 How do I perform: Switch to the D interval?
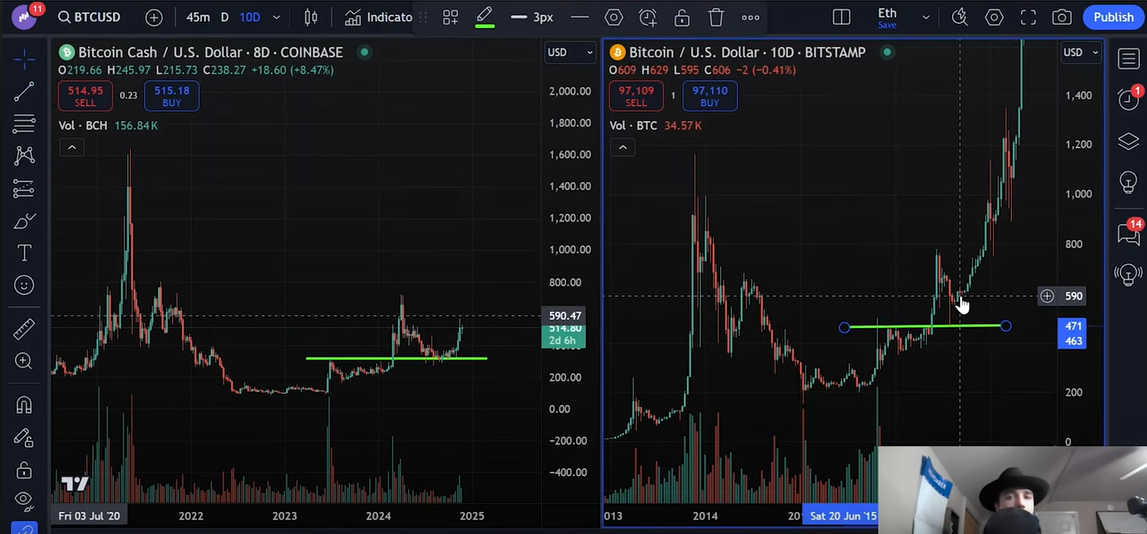point(225,18)
